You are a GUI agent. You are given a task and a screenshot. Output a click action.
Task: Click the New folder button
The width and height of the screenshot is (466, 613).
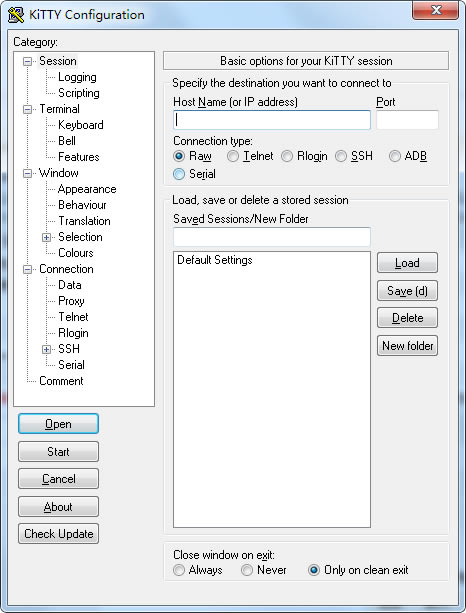coord(407,346)
